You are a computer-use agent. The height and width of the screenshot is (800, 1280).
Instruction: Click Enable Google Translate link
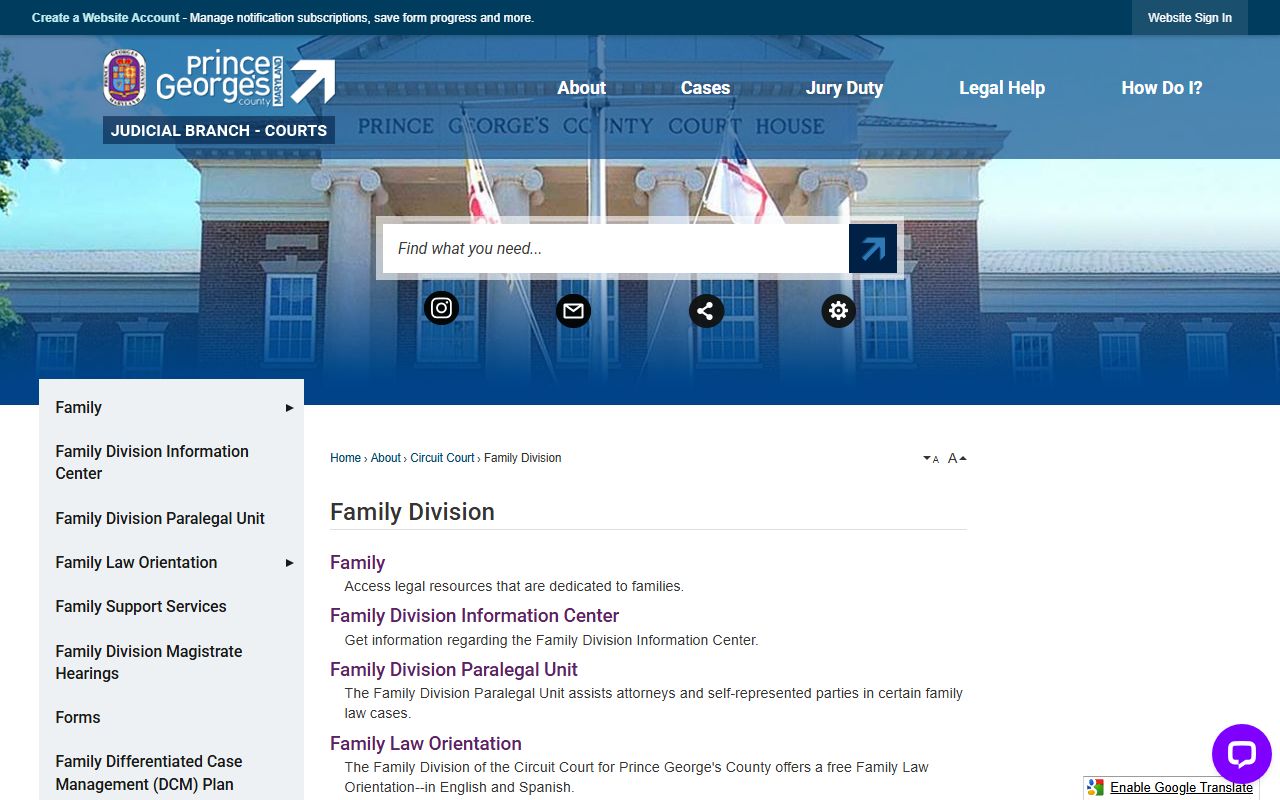[1181, 788]
